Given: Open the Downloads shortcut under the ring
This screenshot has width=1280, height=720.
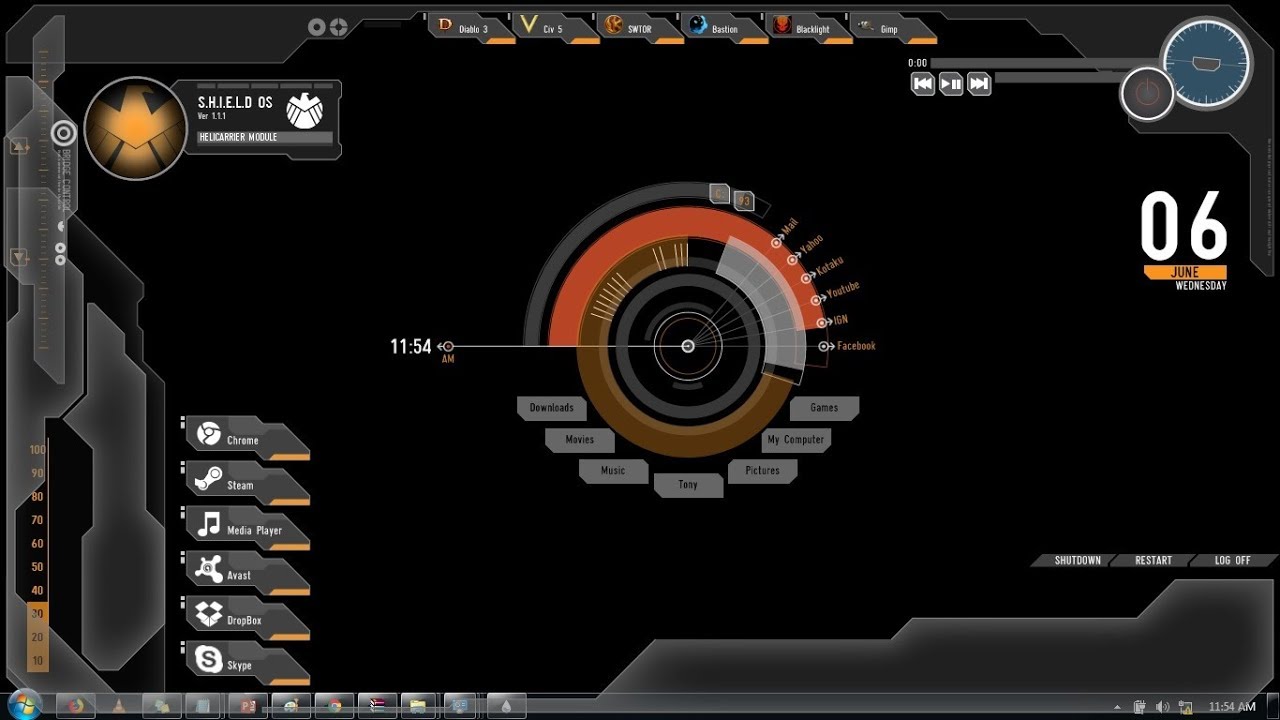Looking at the screenshot, I should pos(551,408).
